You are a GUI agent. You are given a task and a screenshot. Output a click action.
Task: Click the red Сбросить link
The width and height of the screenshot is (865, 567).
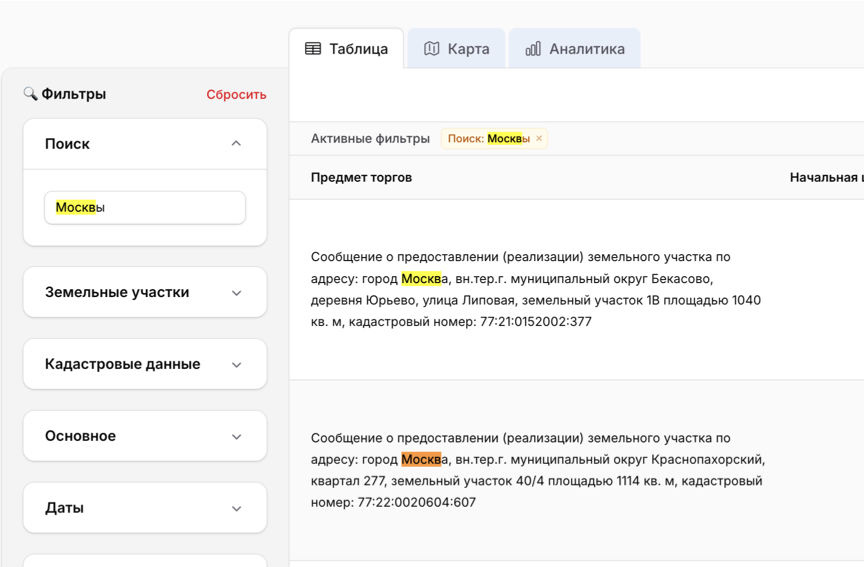pyautogui.click(x=236, y=95)
